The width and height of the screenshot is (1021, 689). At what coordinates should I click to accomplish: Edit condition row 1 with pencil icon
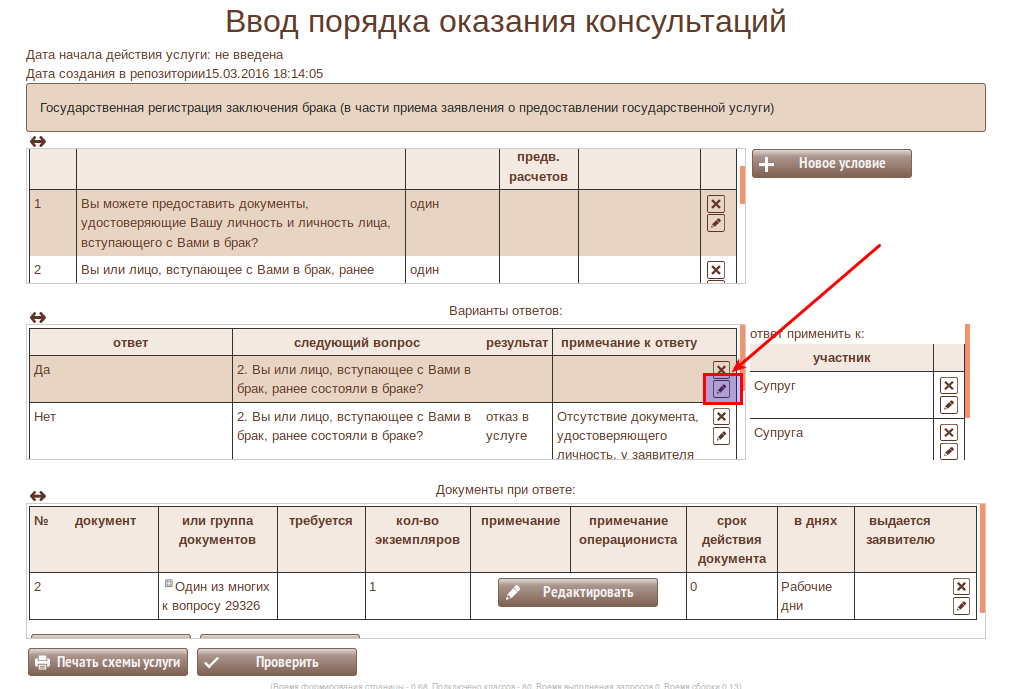click(x=715, y=223)
